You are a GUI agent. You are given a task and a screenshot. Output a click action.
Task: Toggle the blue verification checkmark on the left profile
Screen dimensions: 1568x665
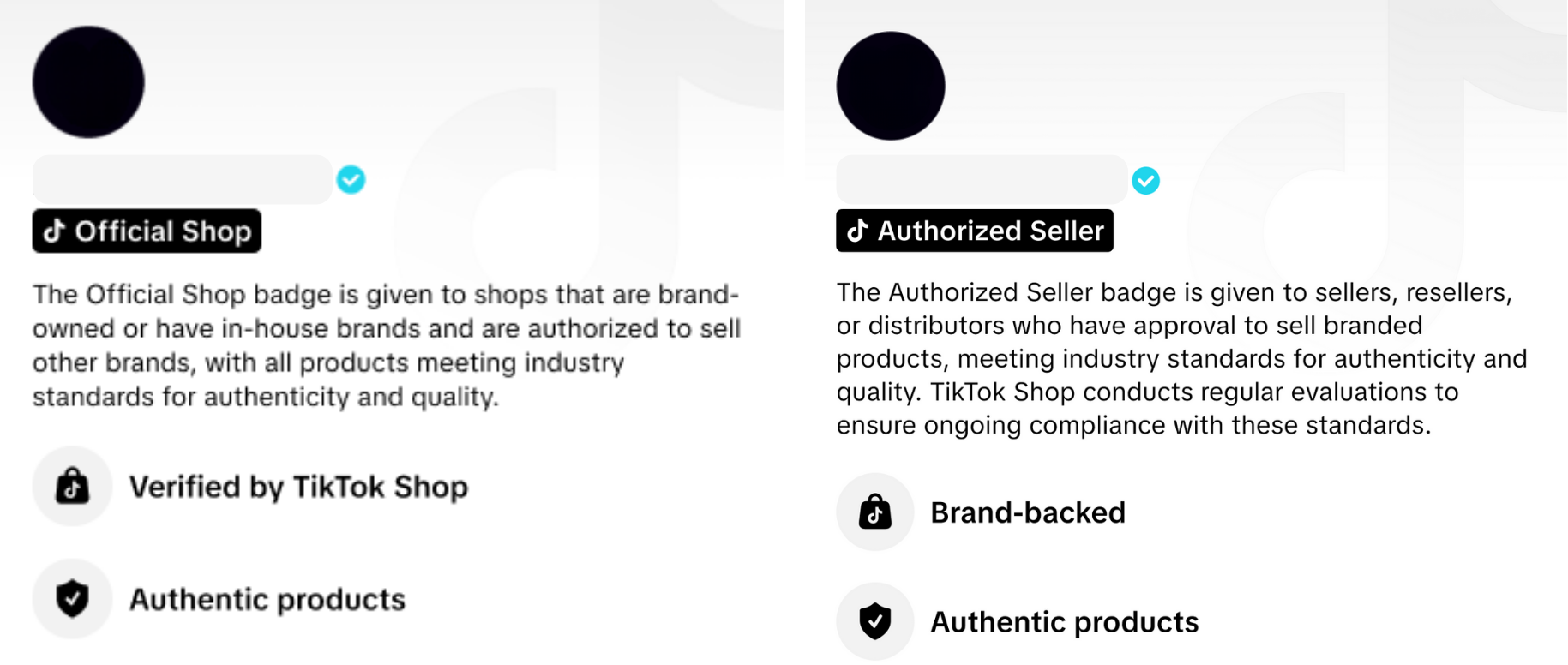[351, 179]
